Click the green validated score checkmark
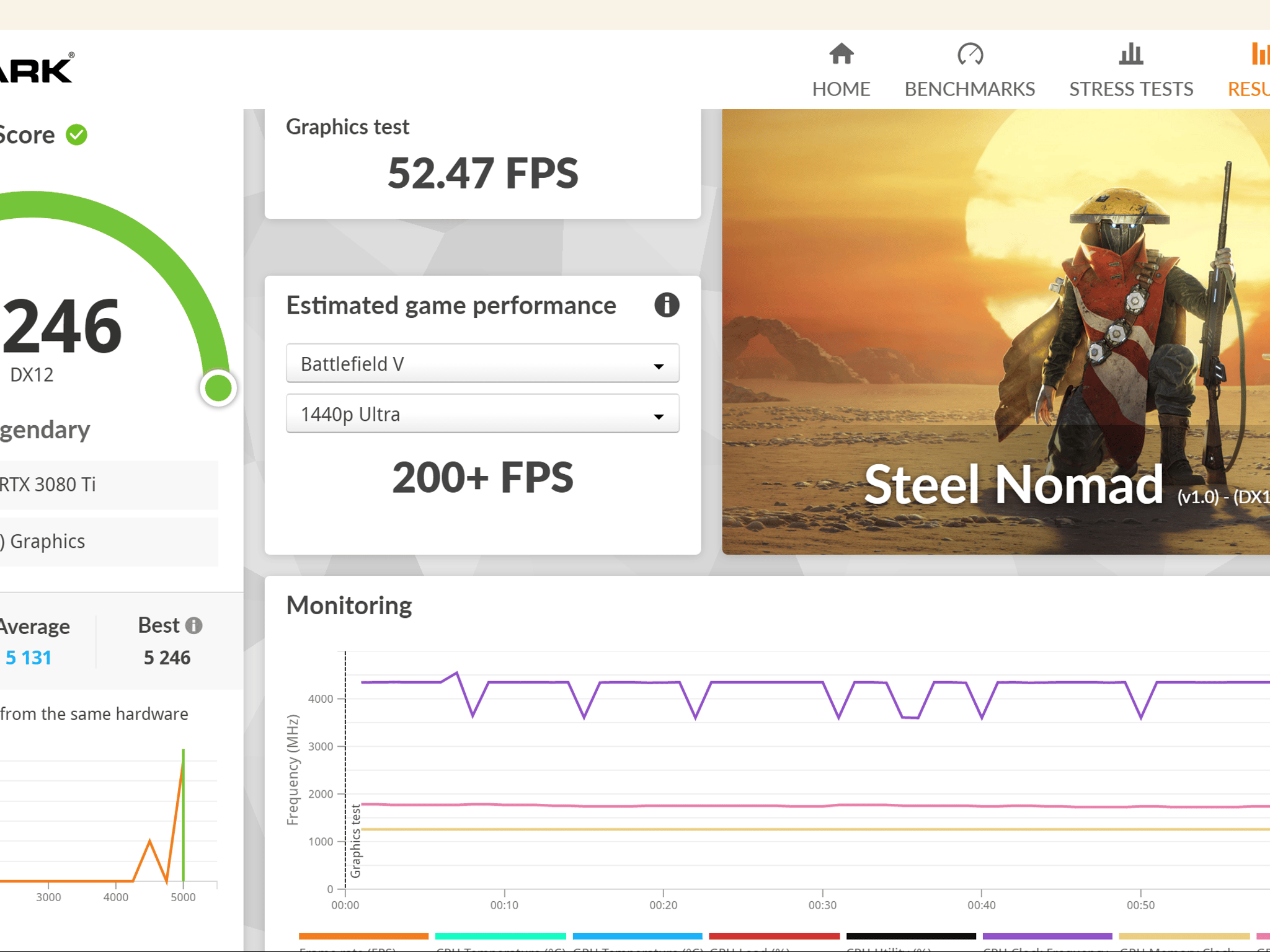1270x952 pixels. (77, 134)
